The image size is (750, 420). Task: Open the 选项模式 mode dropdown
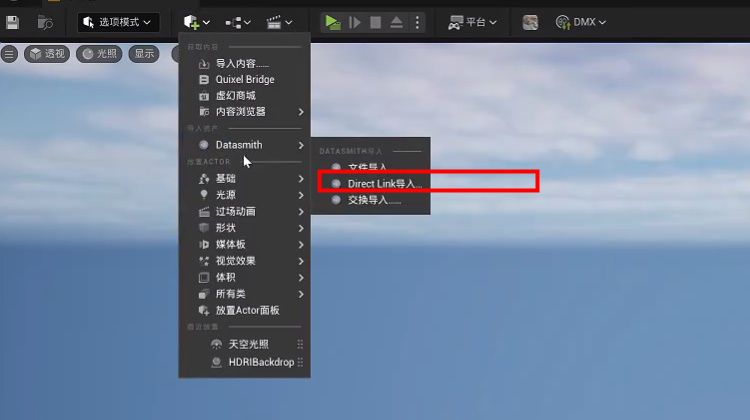[x=118, y=21]
